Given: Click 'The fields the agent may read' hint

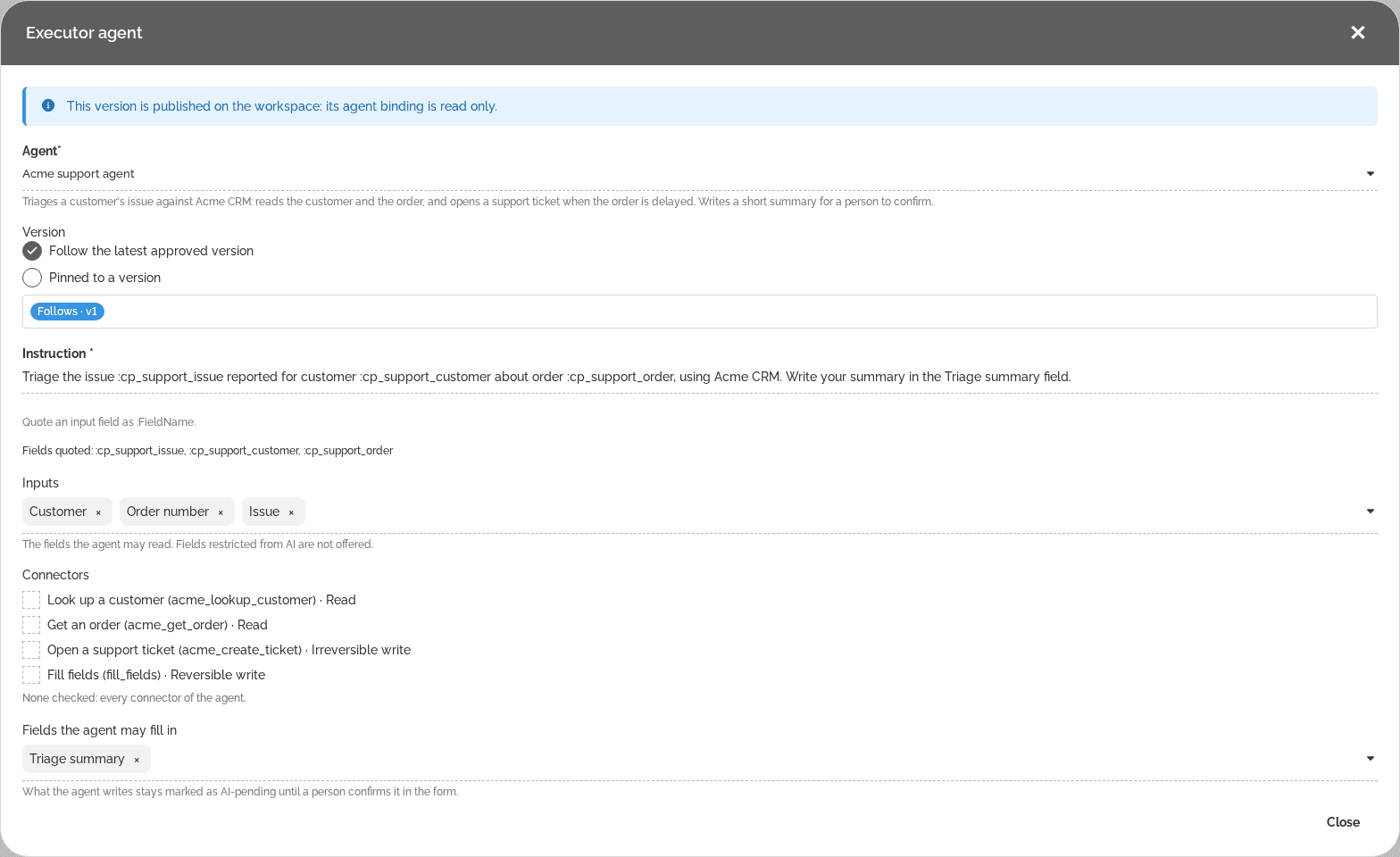Looking at the screenshot, I should [x=198, y=545].
